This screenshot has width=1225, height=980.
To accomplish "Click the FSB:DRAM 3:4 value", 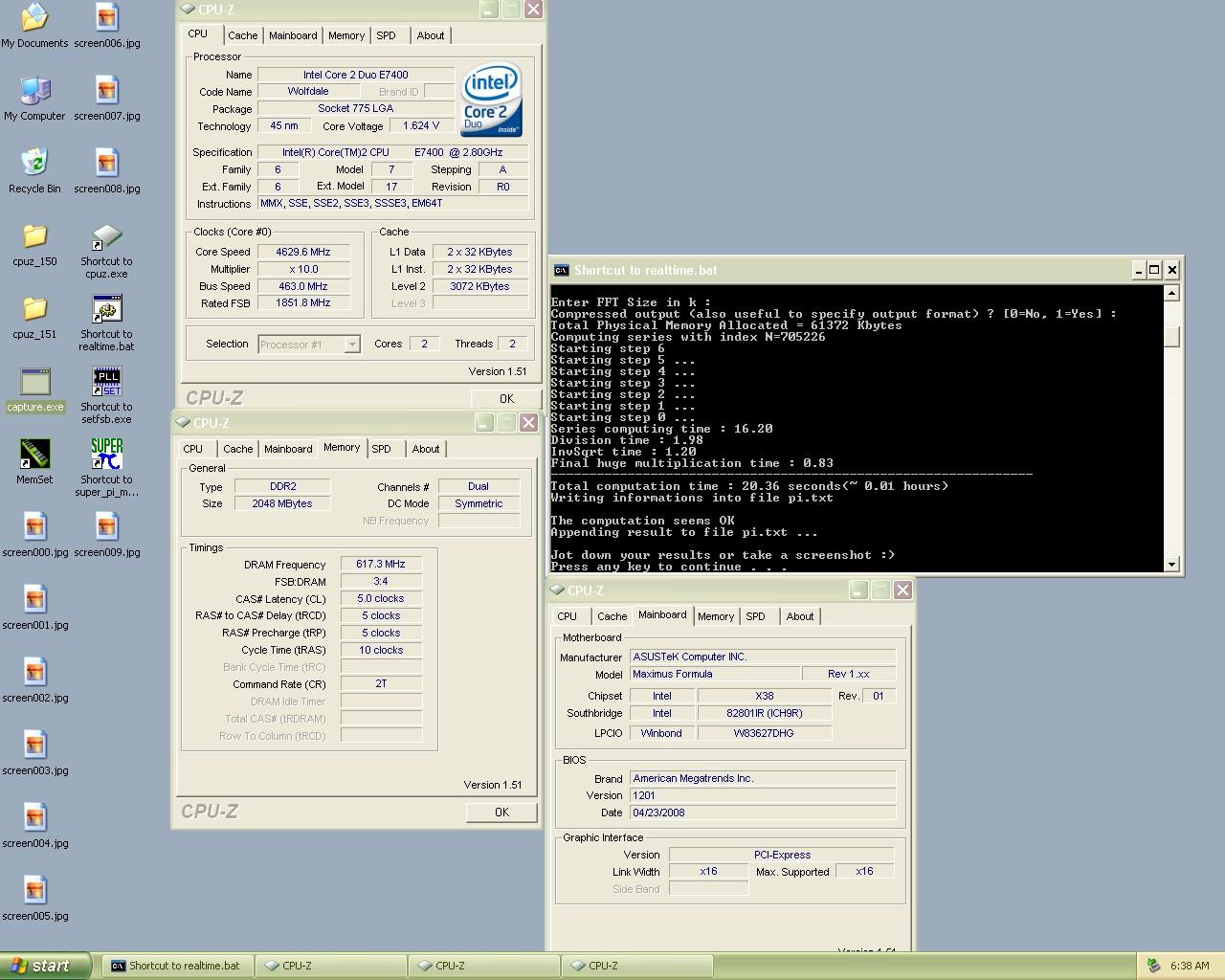I will [381, 581].
